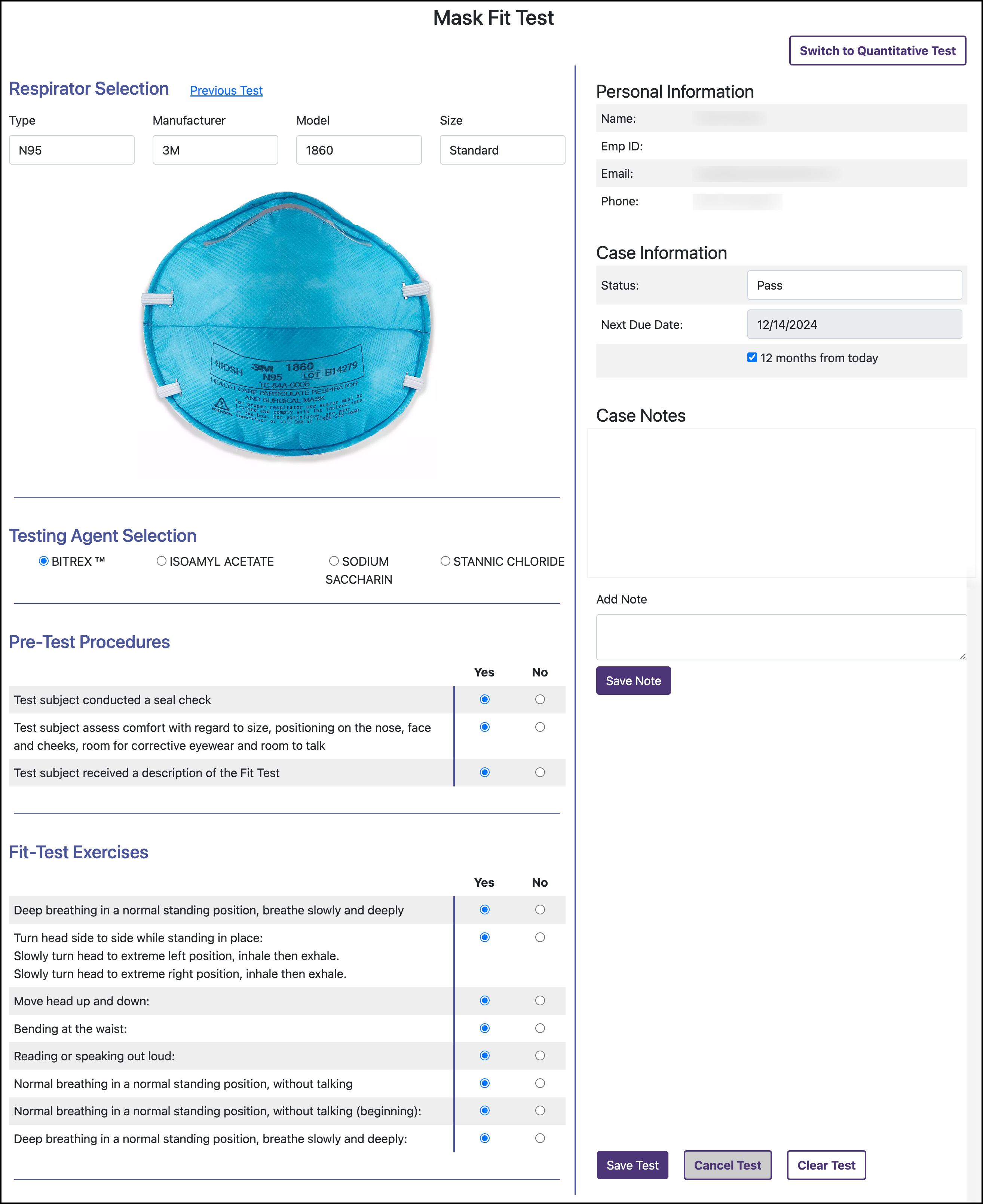The width and height of the screenshot is (983, 1204).
Task: Mark 'No' for the seal check procedure
Action: click(540, 699)
